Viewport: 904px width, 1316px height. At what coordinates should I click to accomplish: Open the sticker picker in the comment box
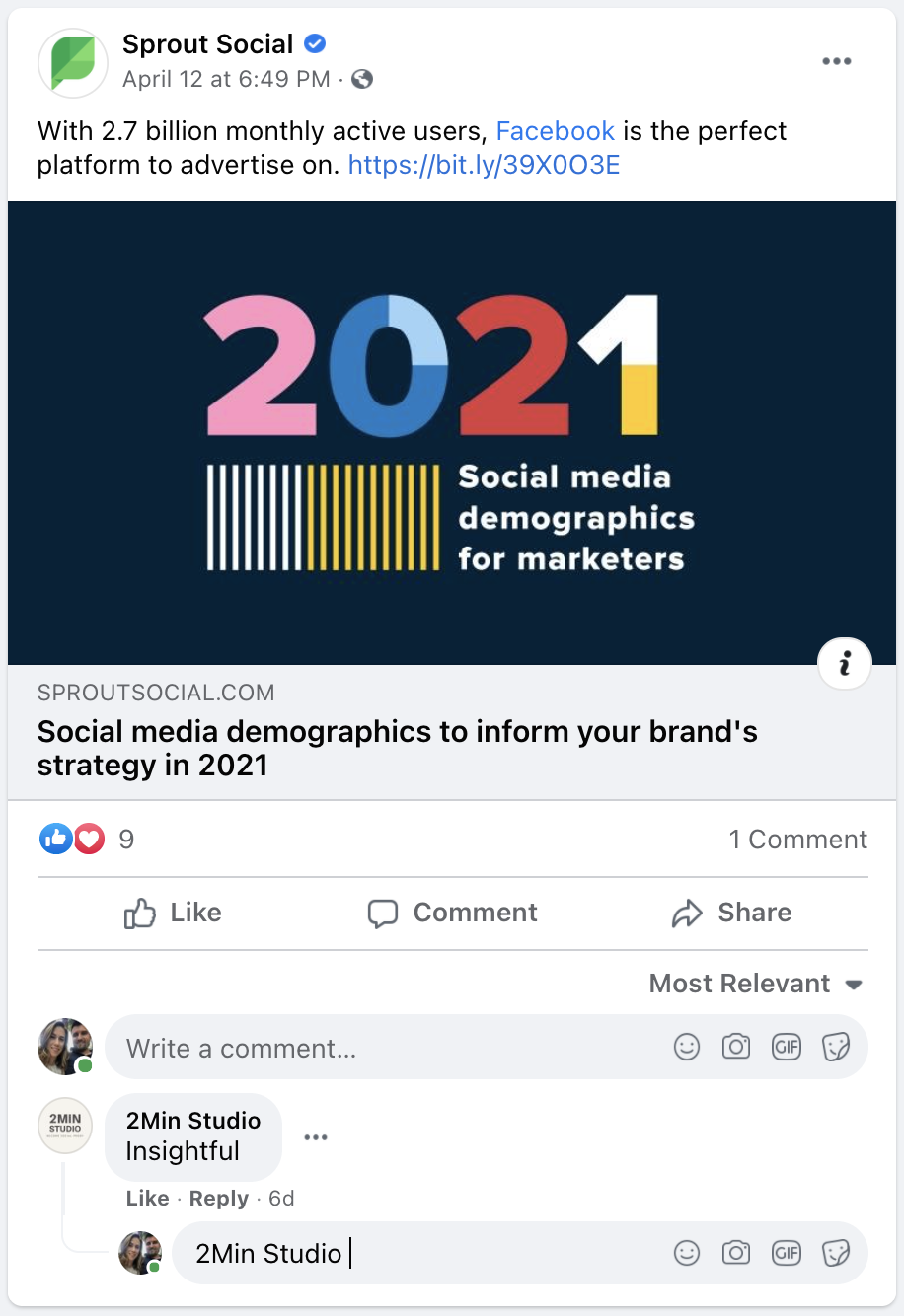pos(837,1047)
